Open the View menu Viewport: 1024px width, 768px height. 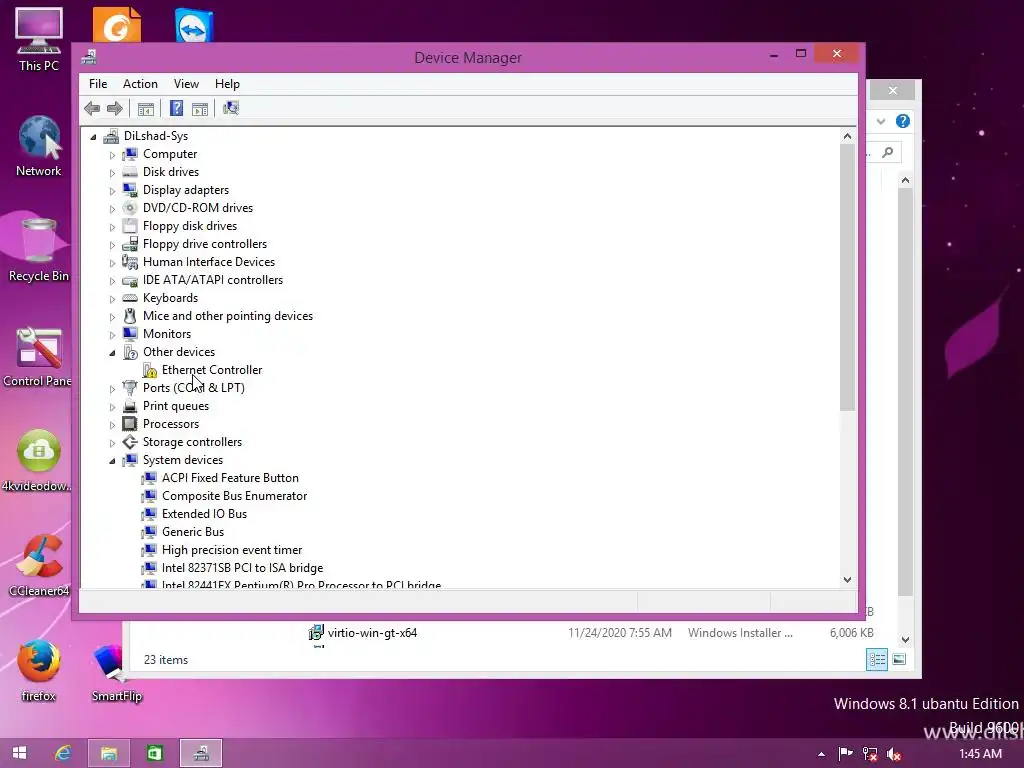tap(186, 84)
